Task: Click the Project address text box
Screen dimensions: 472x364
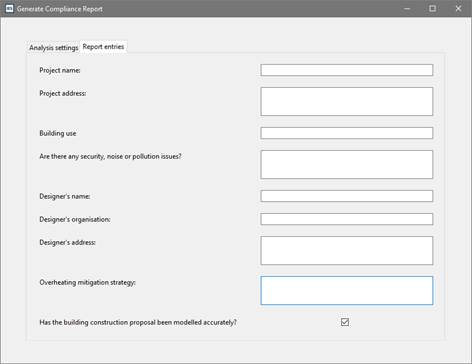Action: (x=347, y=101)
